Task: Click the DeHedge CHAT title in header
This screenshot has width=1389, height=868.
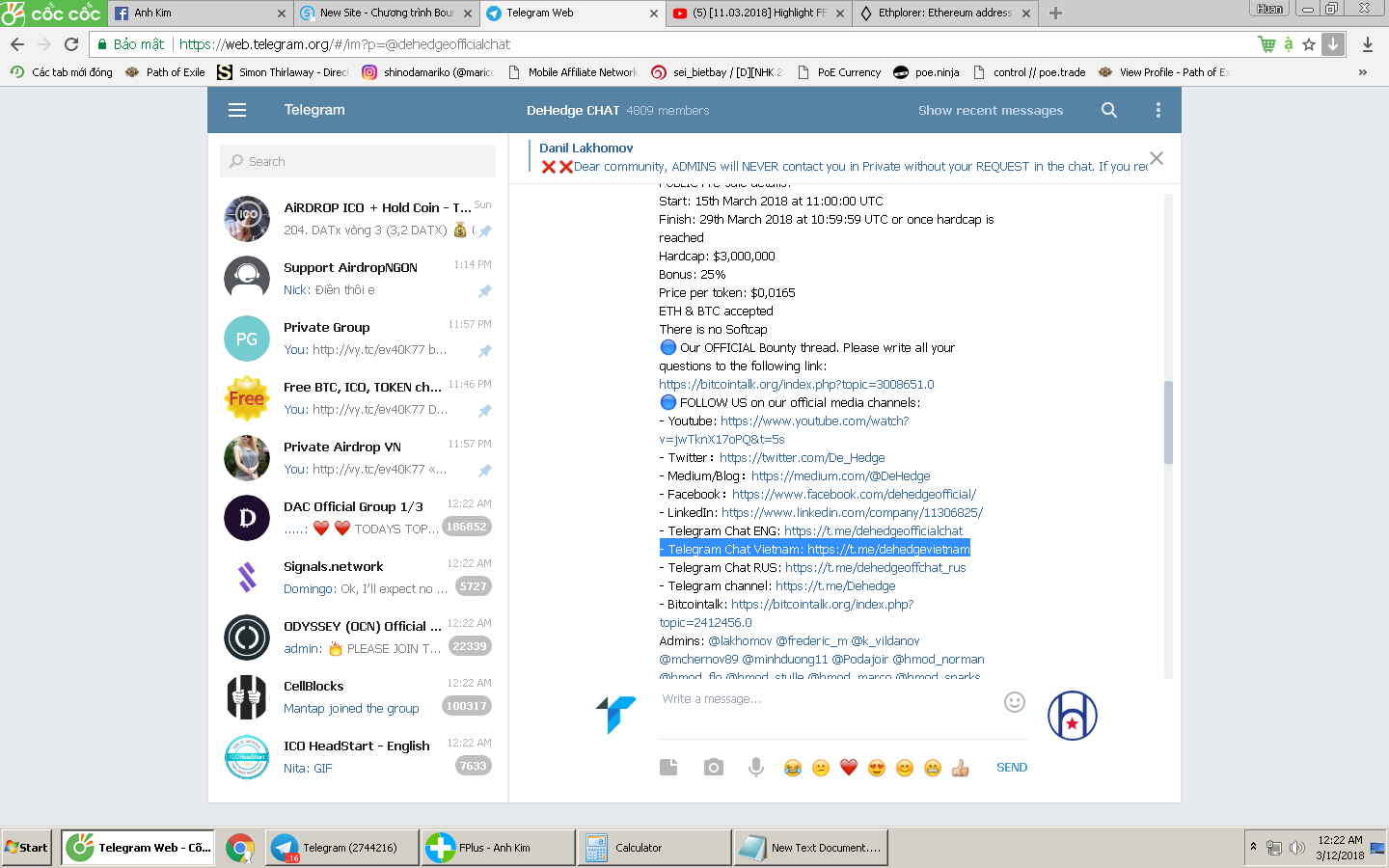Action: coord(573,110)
